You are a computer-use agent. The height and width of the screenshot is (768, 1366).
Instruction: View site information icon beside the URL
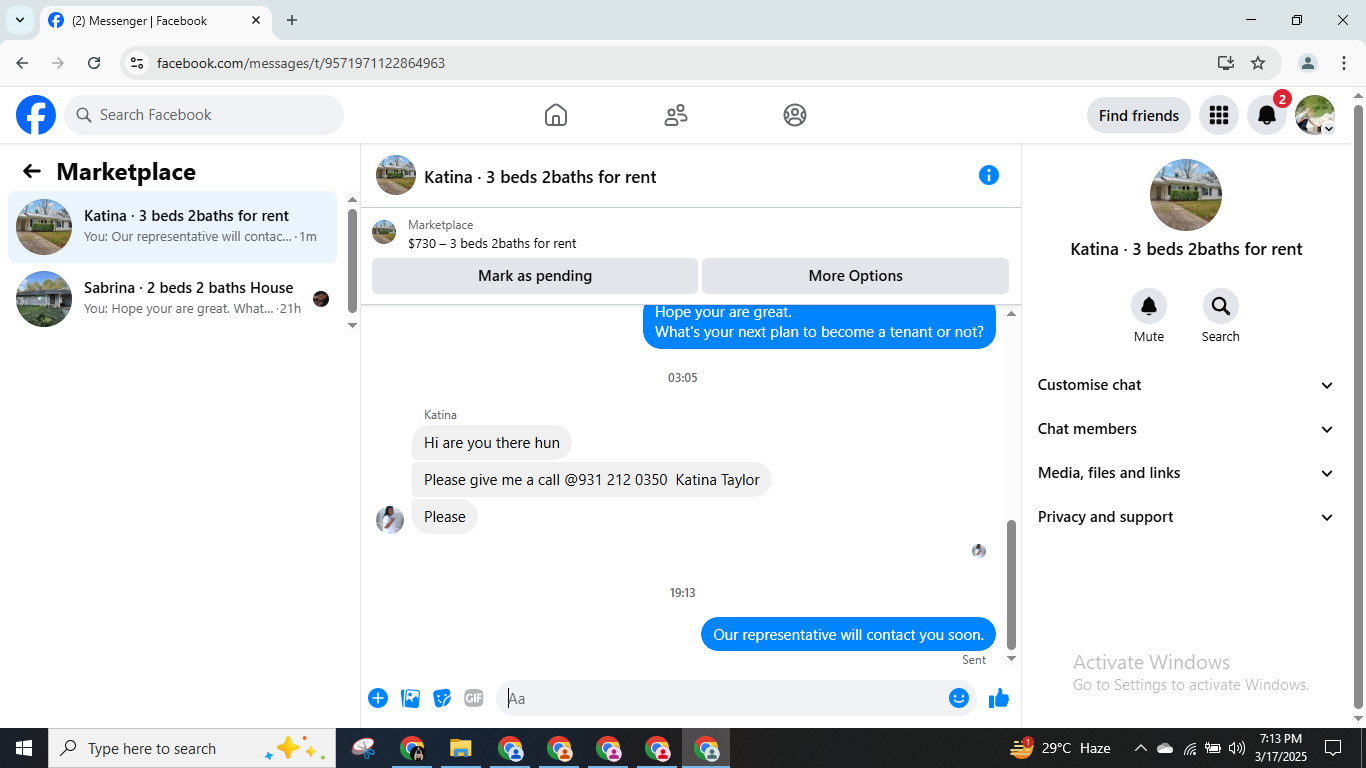click(x=137, y=63)
